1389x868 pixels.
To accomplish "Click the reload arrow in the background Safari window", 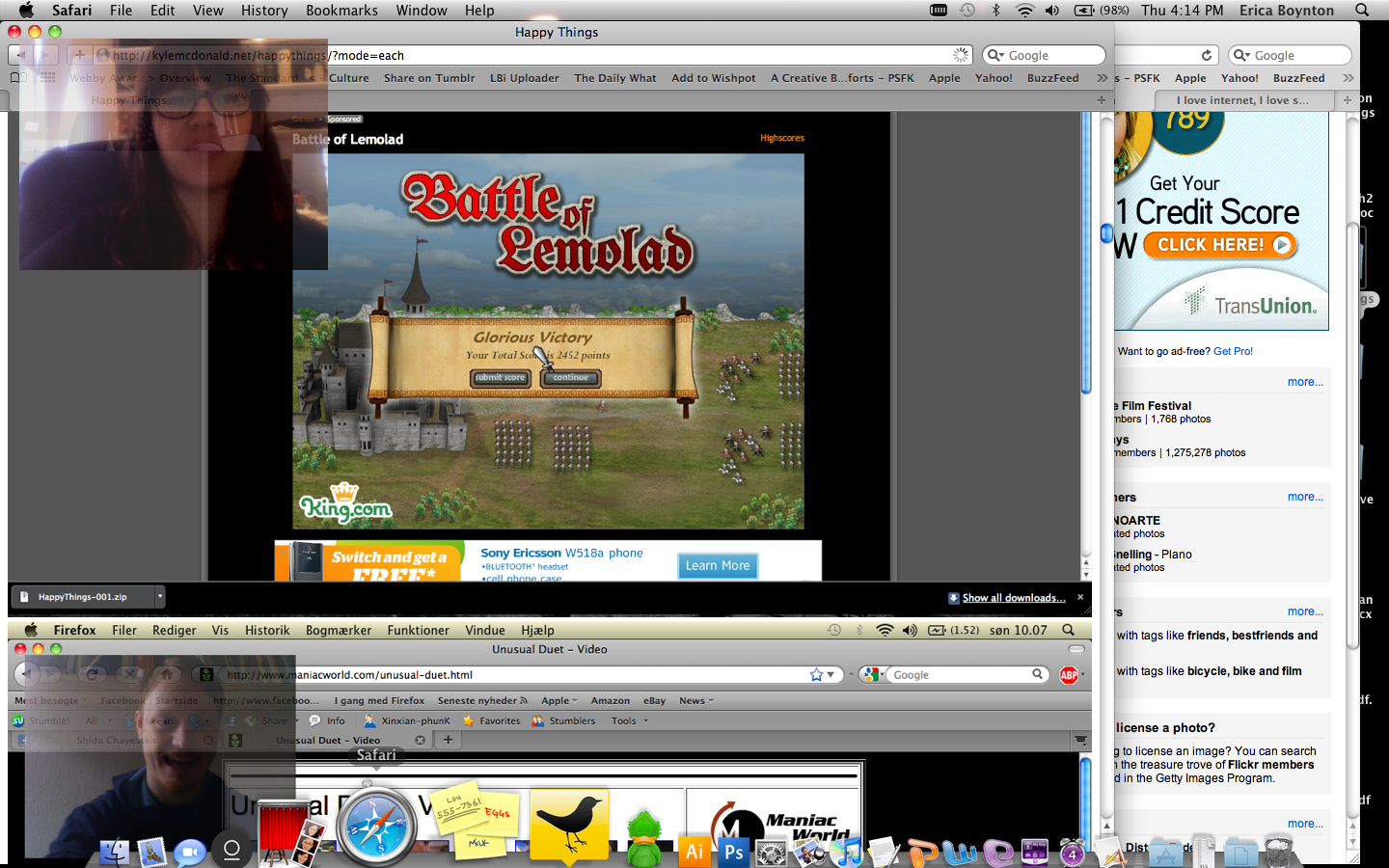I will (1206, 55).
